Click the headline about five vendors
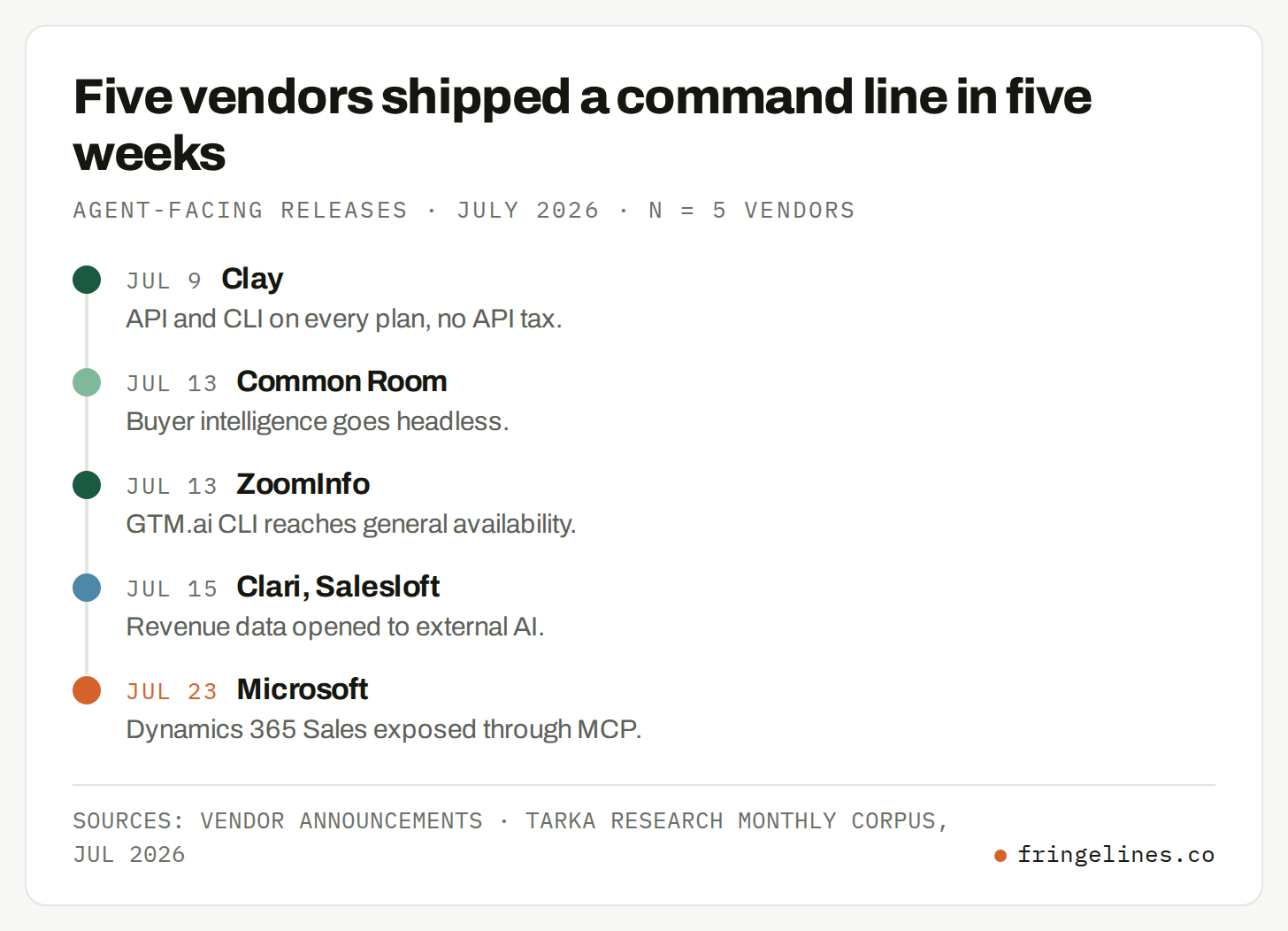The image size is (1288, 931). tap(582, 125)
